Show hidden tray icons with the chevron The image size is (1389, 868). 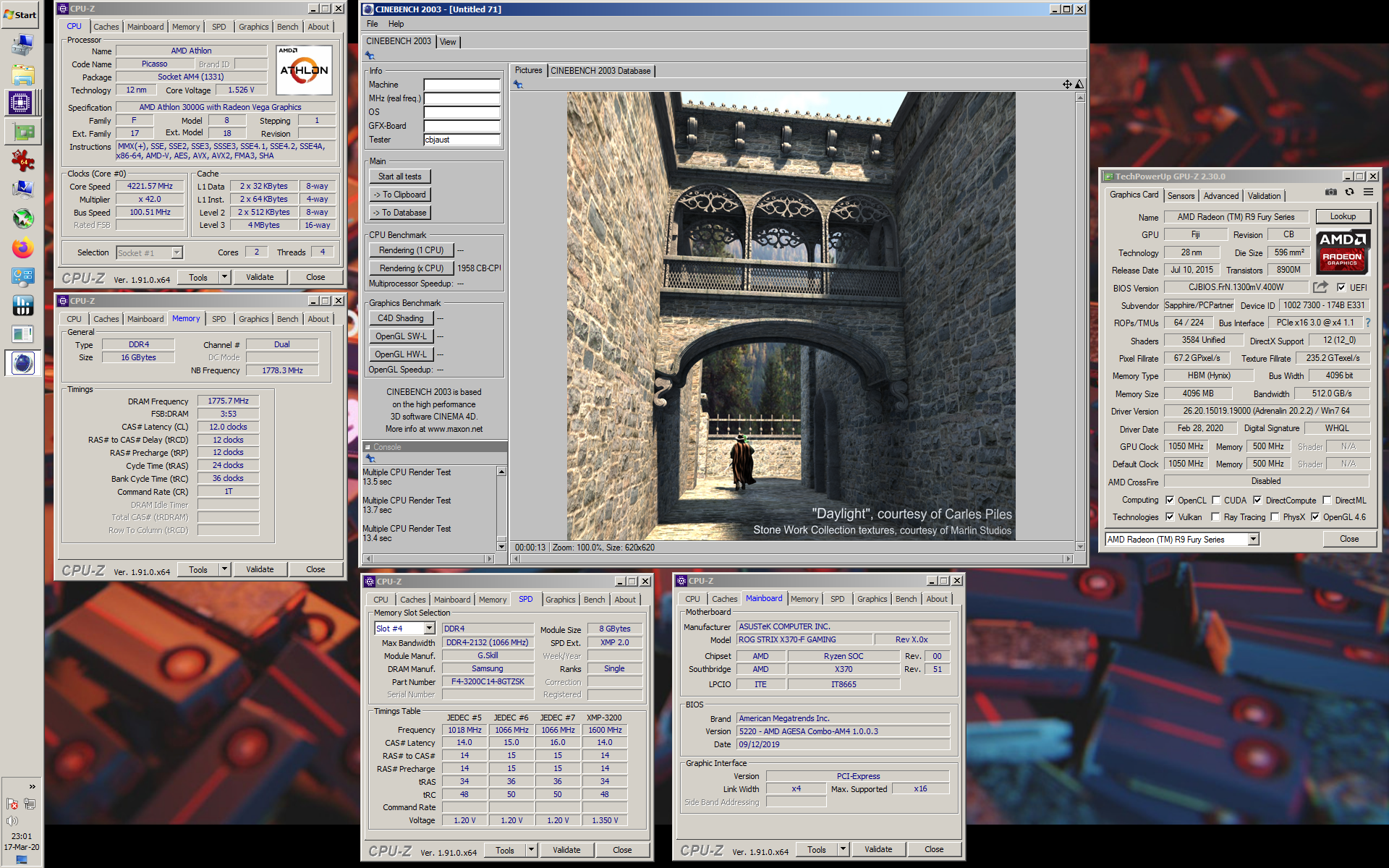click(32, 786)
